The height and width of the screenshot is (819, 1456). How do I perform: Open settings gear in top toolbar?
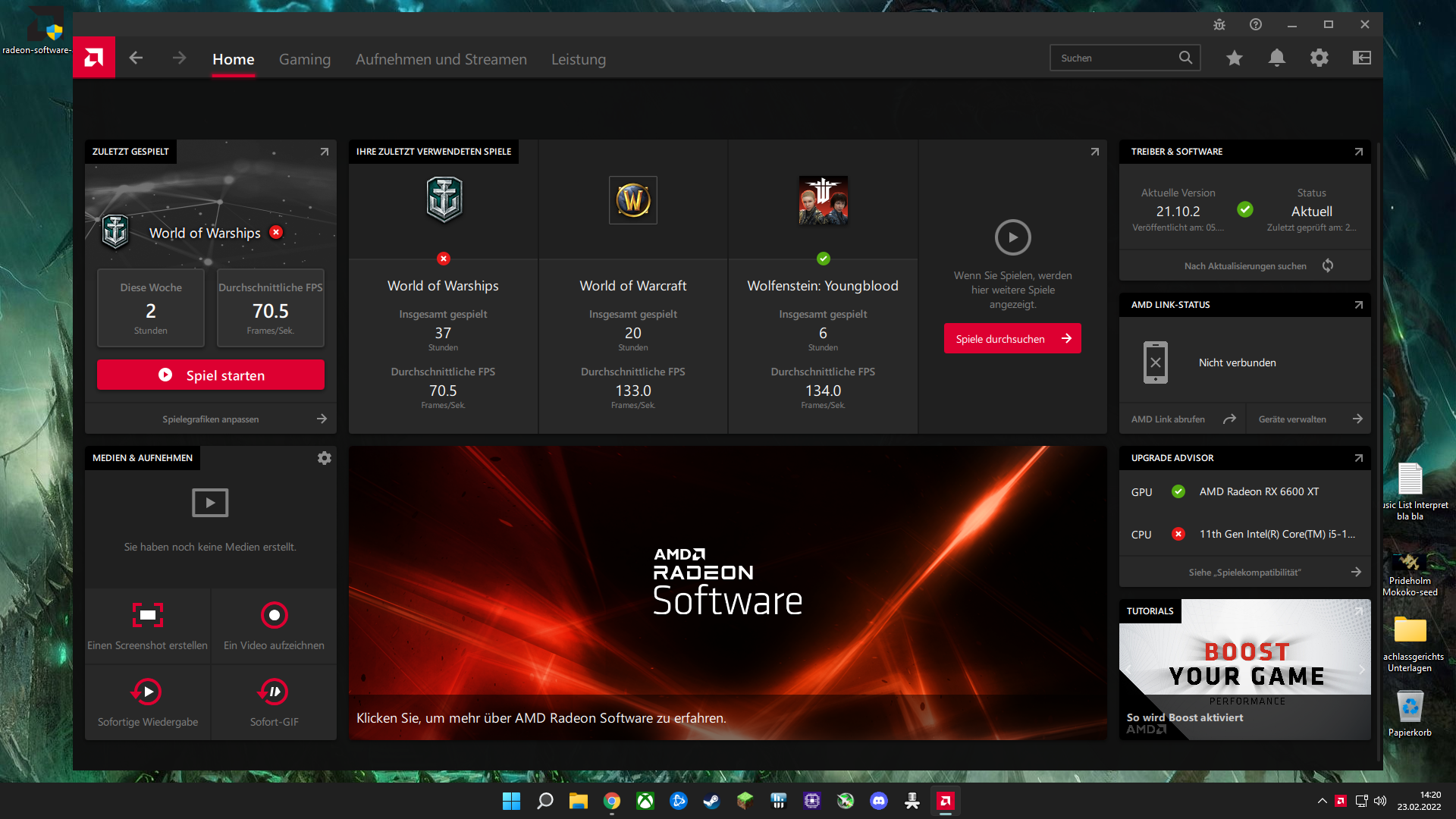tap(1319, 58)
